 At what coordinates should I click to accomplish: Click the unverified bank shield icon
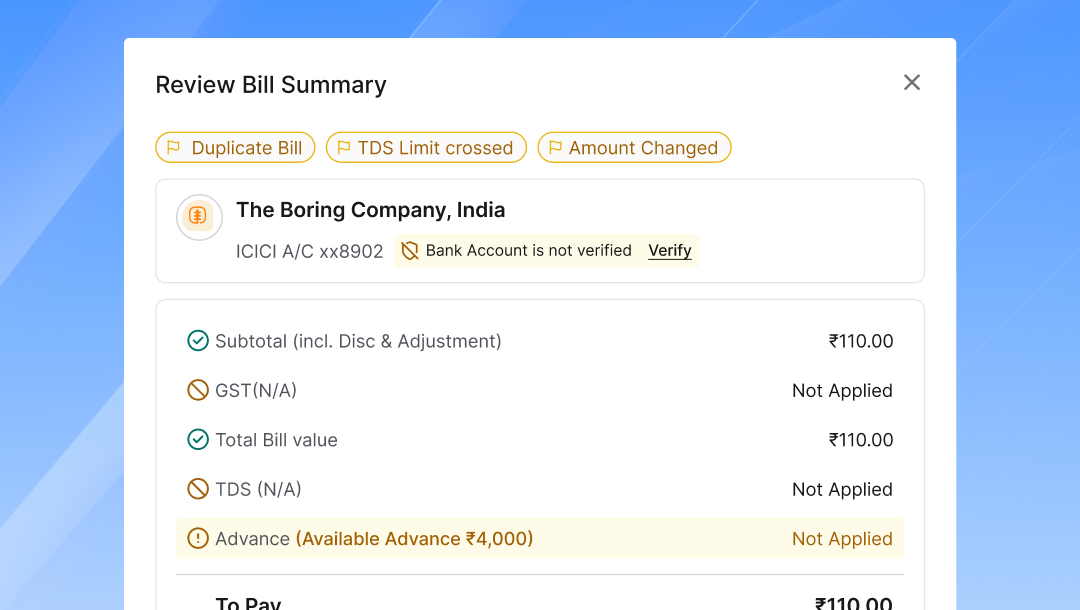[x=410, y=251]
